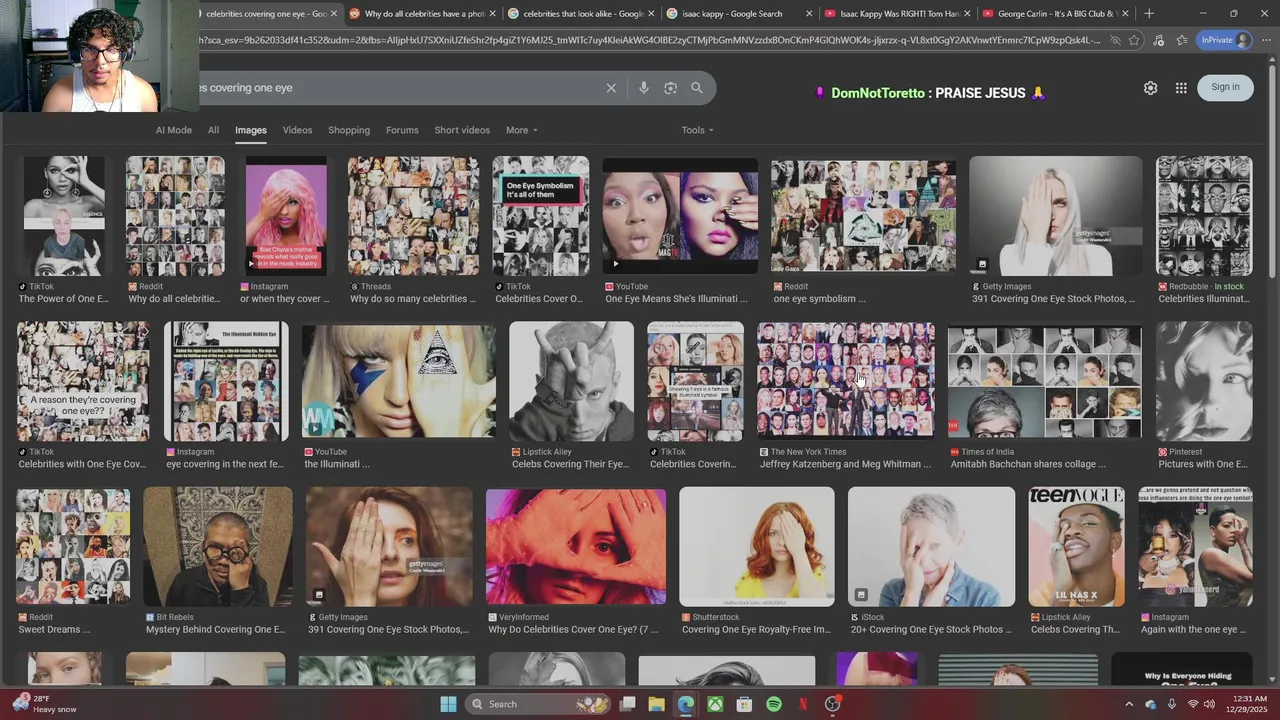Open File Explorer from the taskbar

point(656,704)
